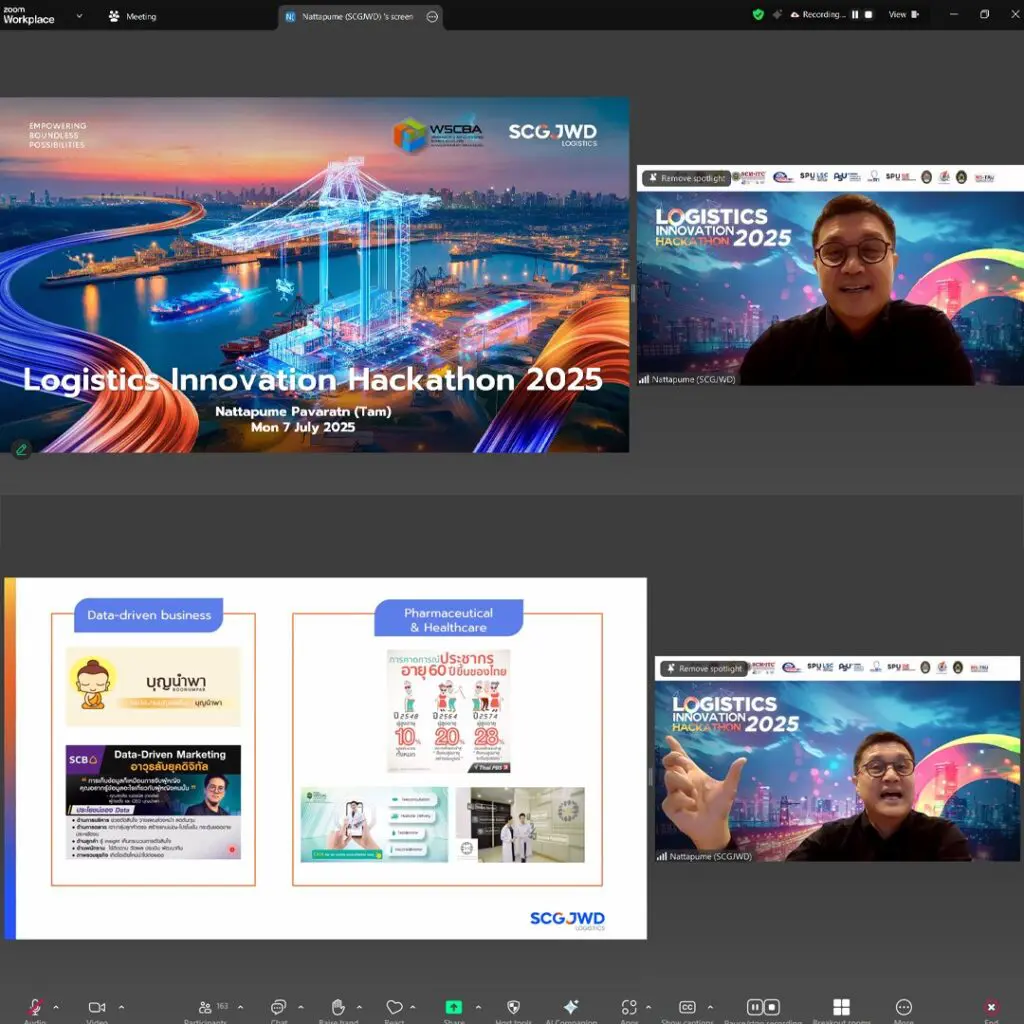1024x1024 pixels.
Task: Open the More options ellipsis in toolbar
Action: click(x=904, y=1006)
